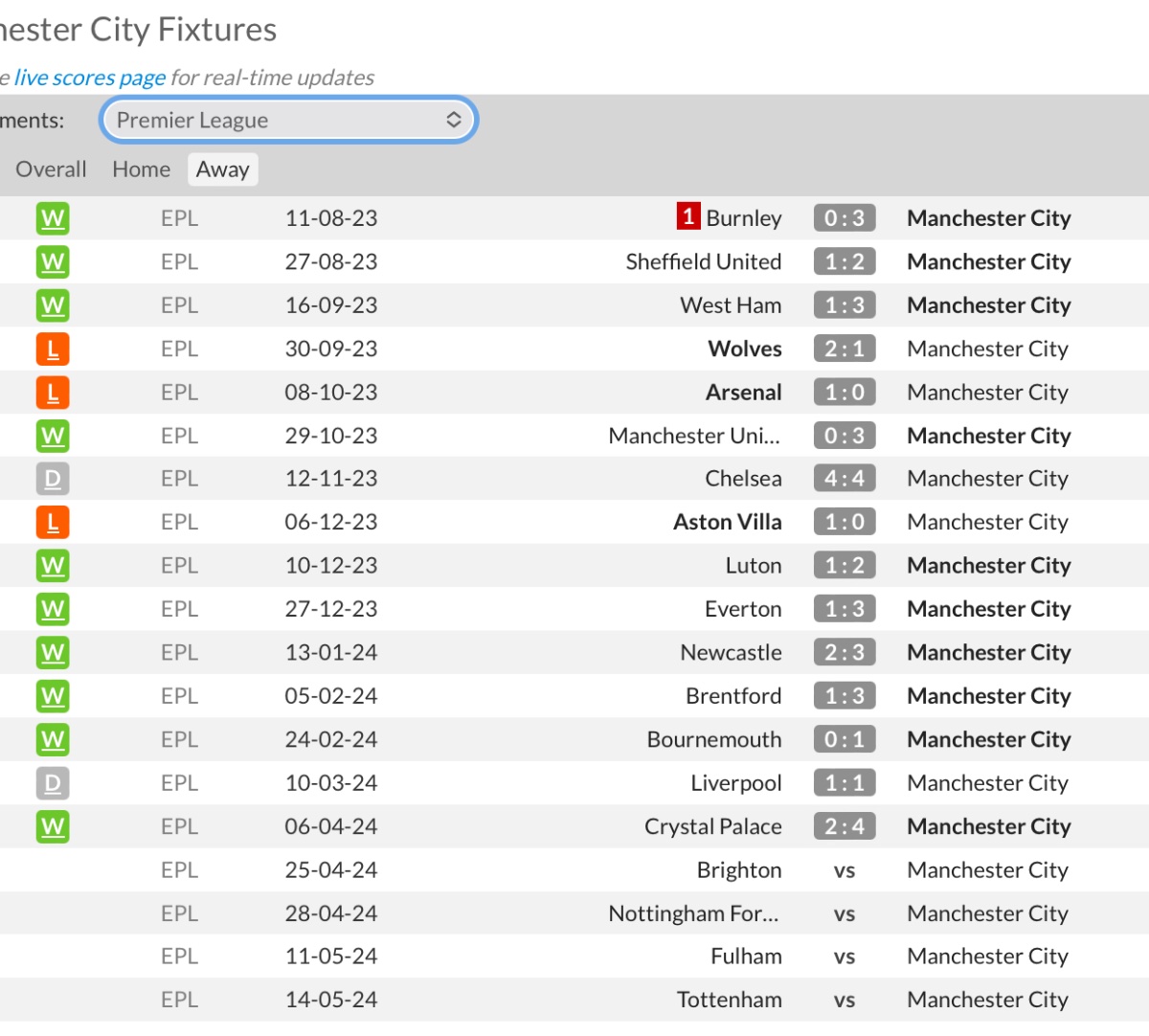Select the Away tab
Screen dimensions: 1149x1036
[223, 169]
